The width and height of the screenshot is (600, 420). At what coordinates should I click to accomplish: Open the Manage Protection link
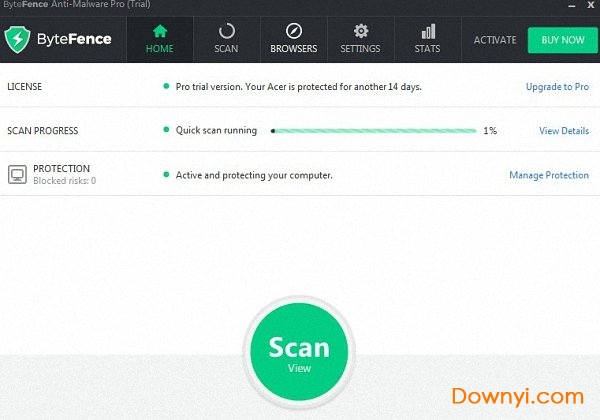549,175
